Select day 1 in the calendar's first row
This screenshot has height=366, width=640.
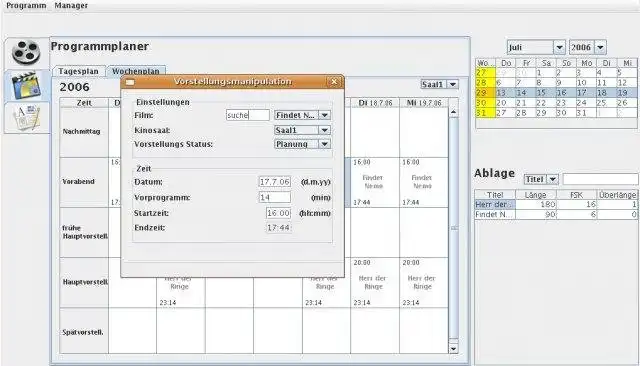click(x=546, y=73)
